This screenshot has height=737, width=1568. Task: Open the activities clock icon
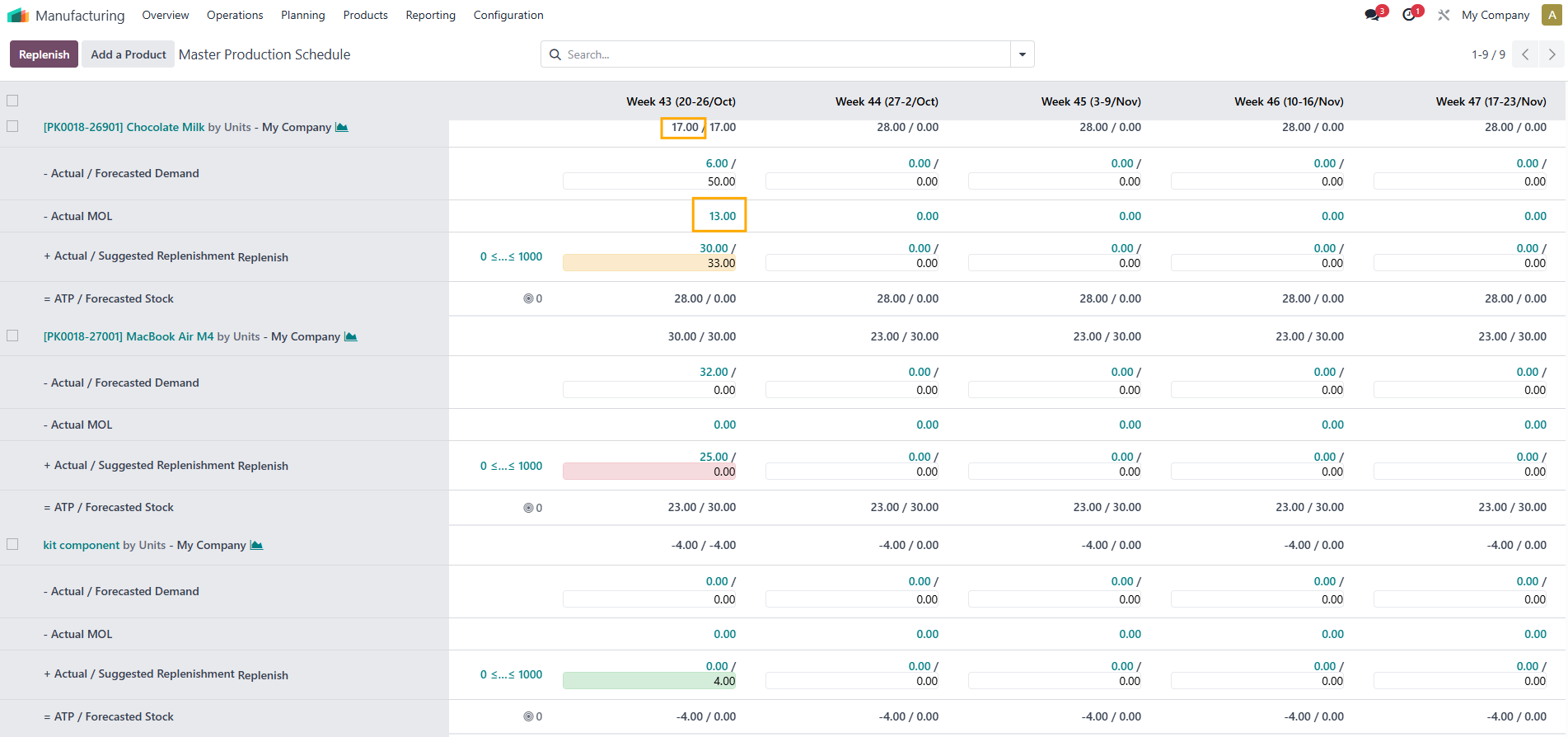pos(1409,15)
